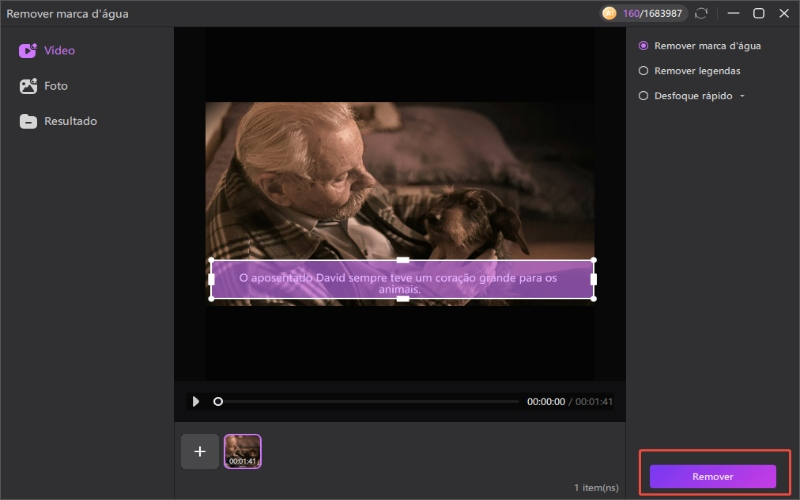This screenshot has width=800, height=500.
Task: Click the top-left corner handle of selection
Action: [211, 260]
